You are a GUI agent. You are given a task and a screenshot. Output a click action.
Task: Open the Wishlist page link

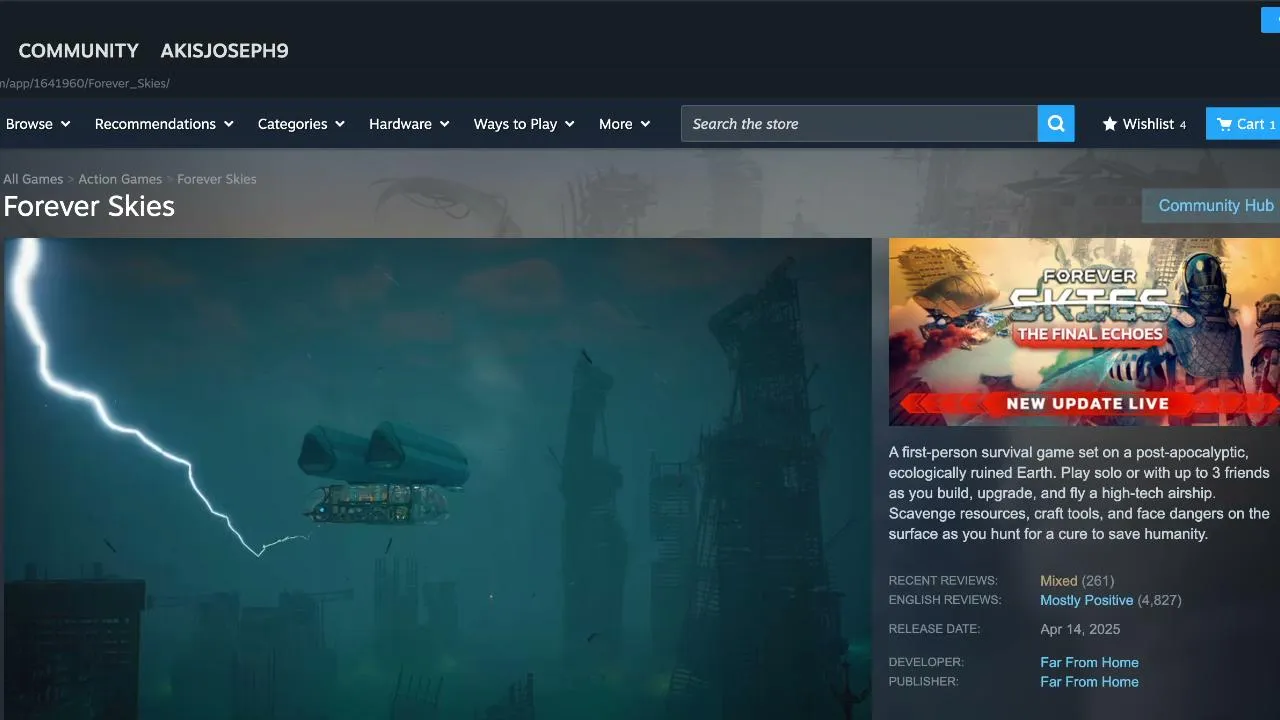pyautogui.click(x=1144, y=124)
